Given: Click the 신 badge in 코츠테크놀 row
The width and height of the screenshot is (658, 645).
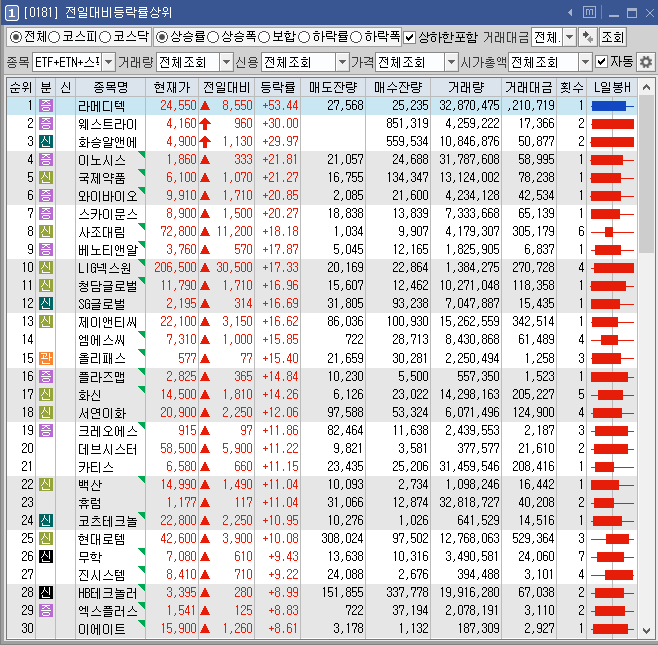Looking at the screenshot, I should (46, 520).
